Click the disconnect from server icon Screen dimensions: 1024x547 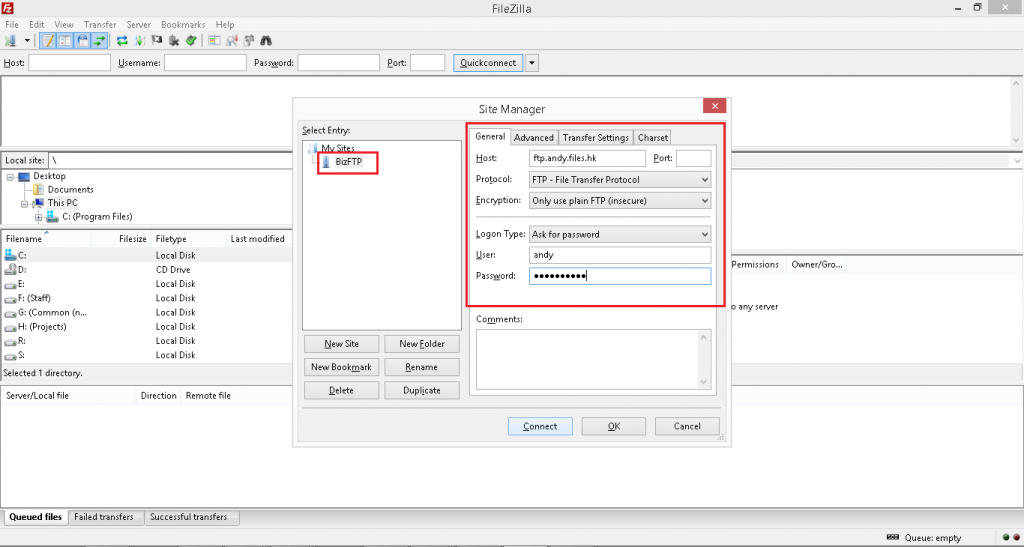[174, 40]
